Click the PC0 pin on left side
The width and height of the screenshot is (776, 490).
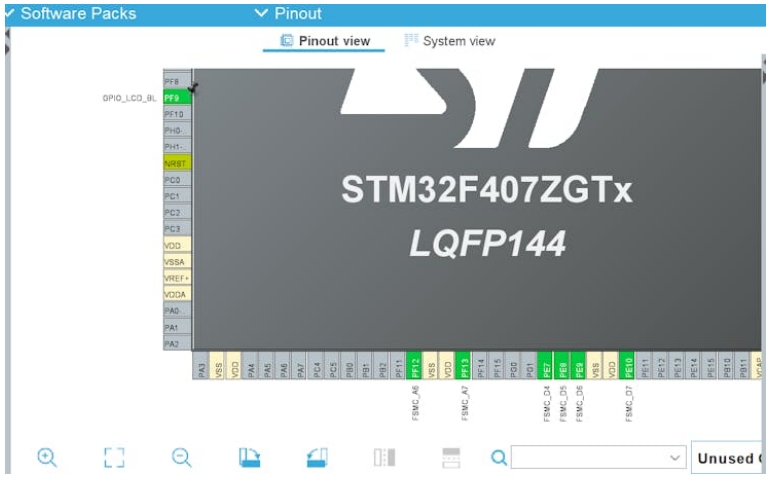pyautogui.click(x=177, y=180)
